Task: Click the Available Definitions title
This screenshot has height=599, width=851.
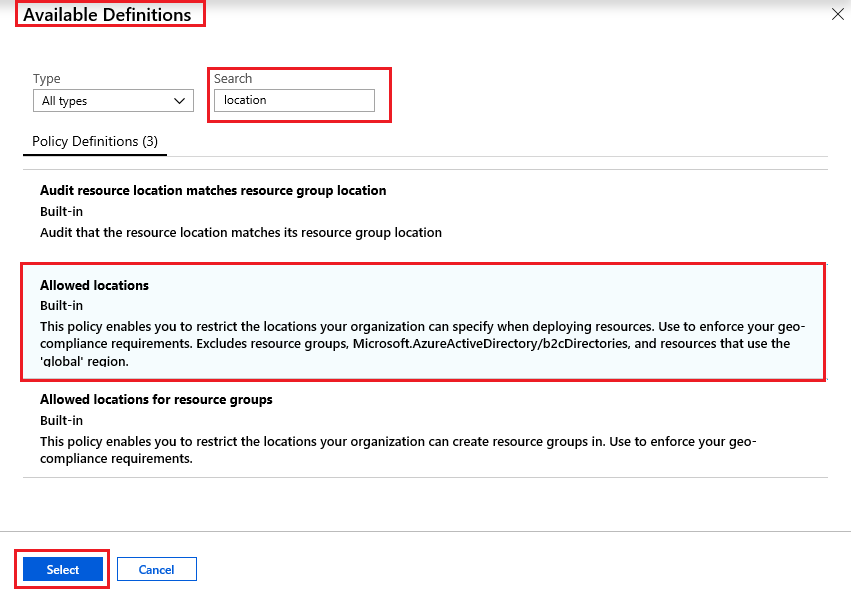Action: [x=110, y=14]
